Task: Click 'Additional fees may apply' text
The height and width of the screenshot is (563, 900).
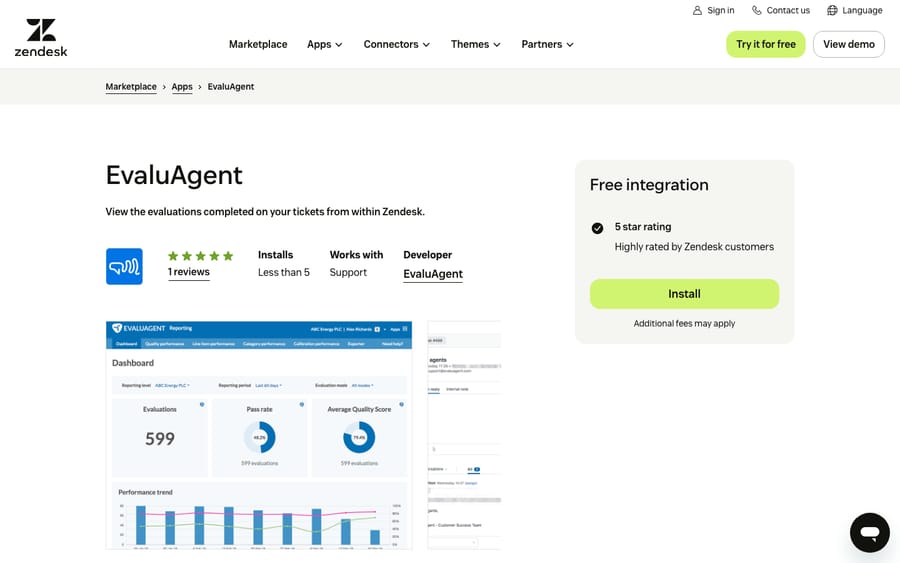Action: point(684,324)
